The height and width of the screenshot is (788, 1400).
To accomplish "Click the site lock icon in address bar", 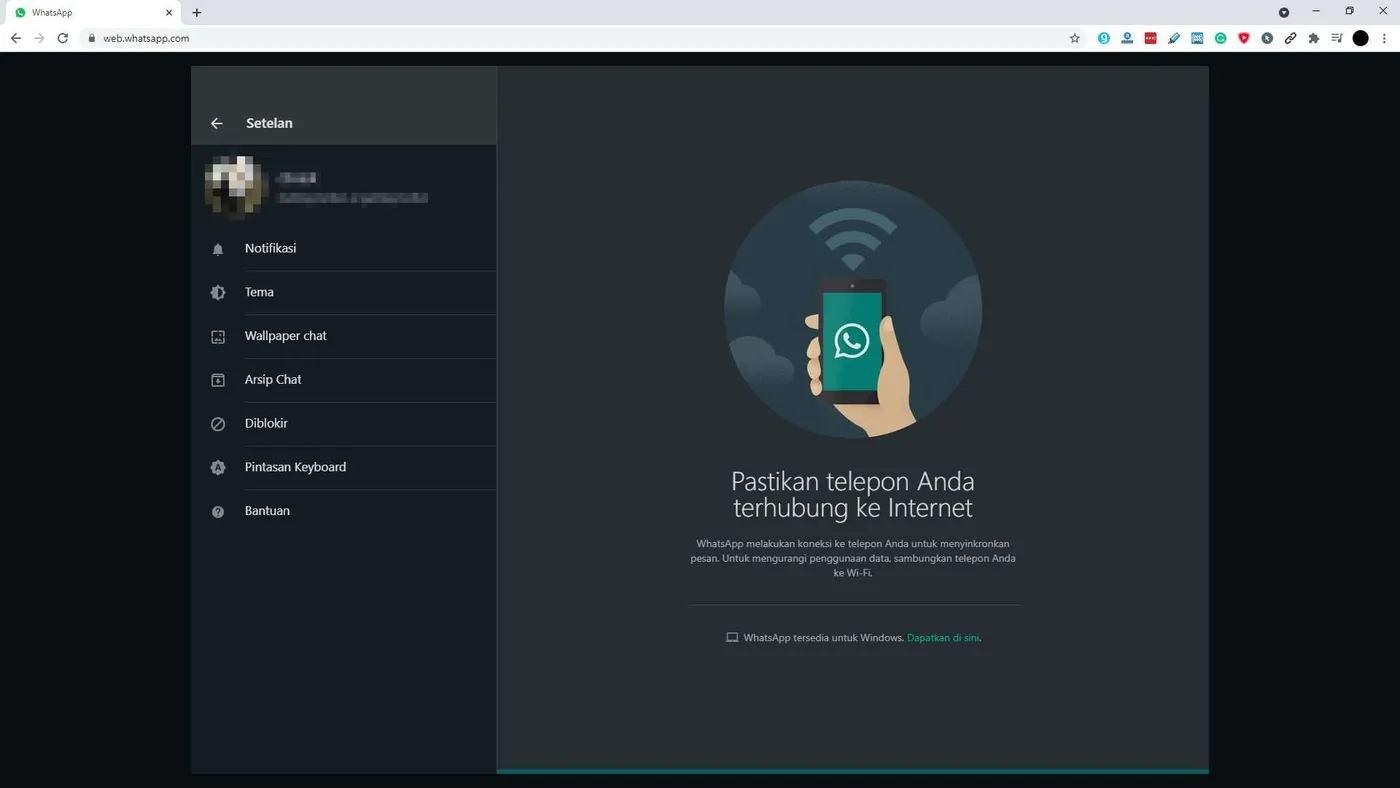I will [92, 38].
